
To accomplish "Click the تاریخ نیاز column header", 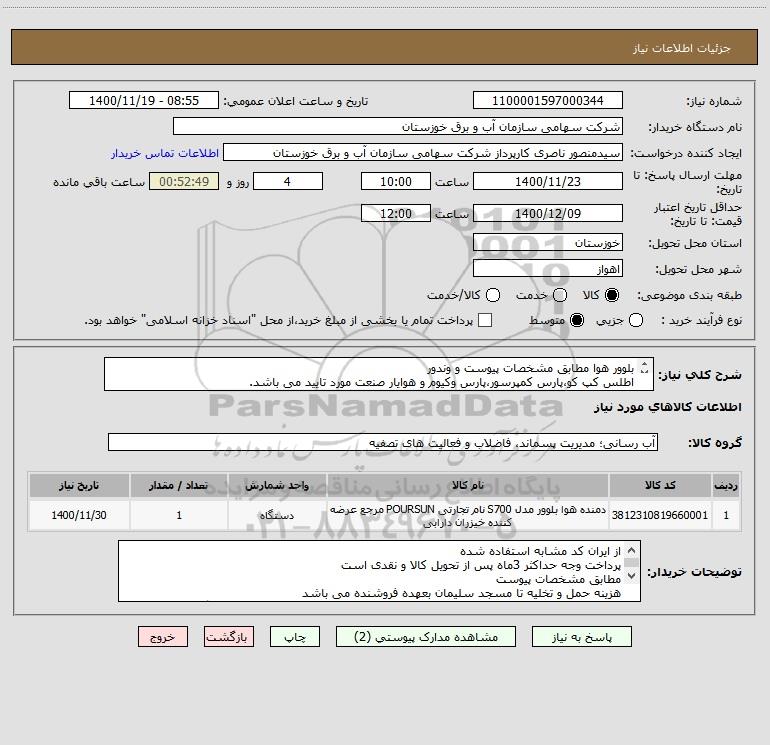I will (79, 486).
